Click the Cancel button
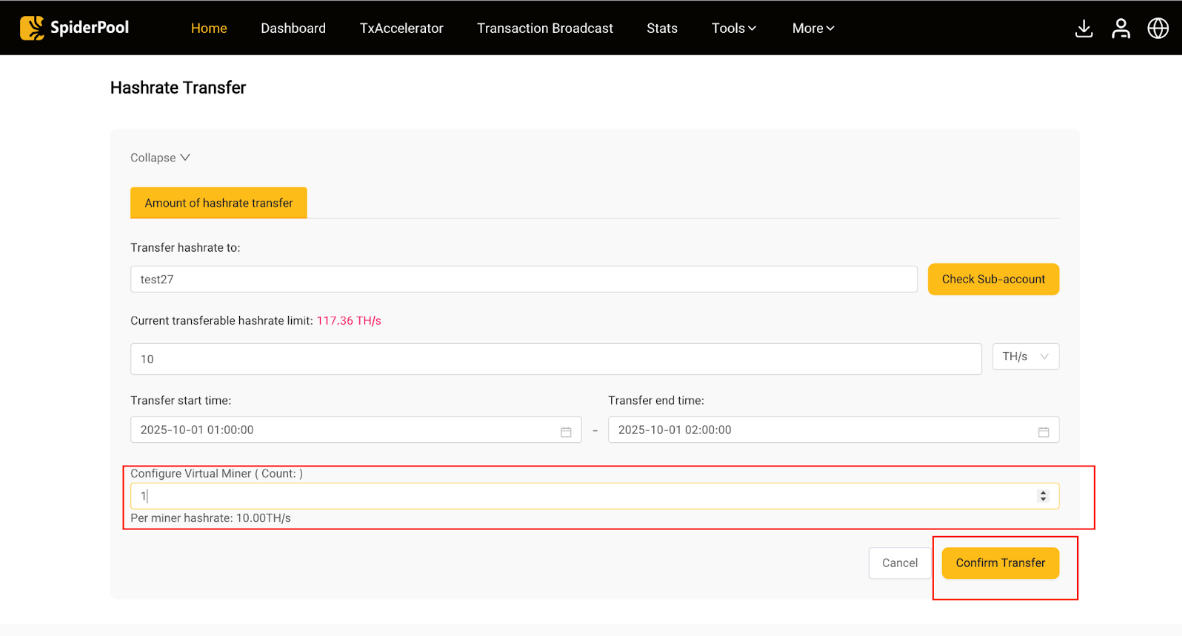The width and height of the screenshot is (1182, 636). click(899, 563)
